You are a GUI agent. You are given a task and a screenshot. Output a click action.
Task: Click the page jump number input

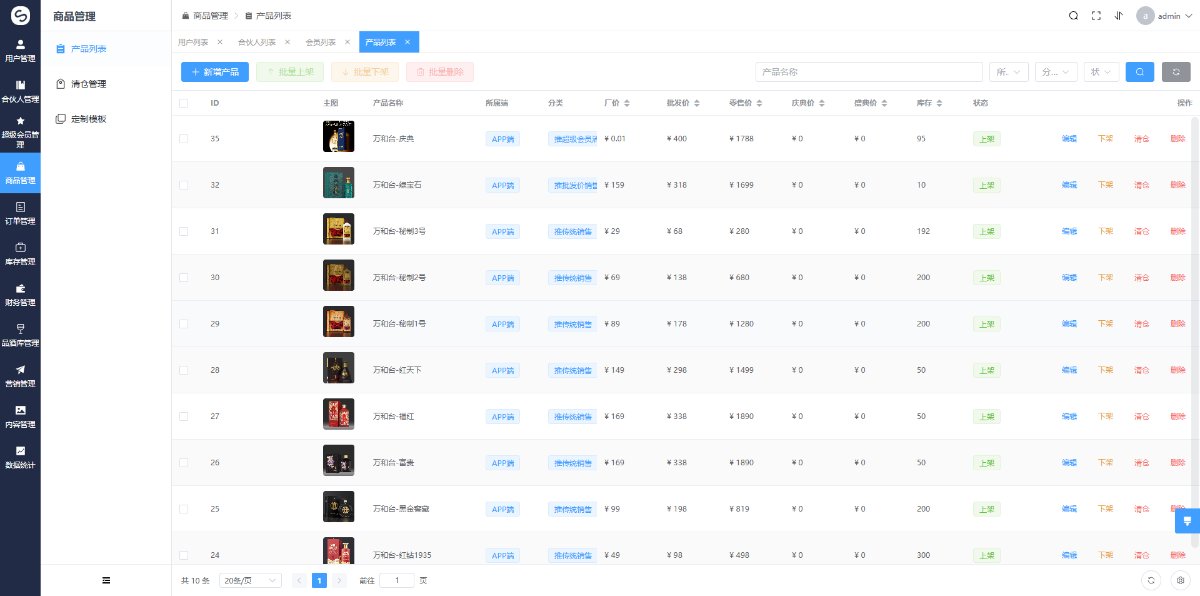(397, 580)
